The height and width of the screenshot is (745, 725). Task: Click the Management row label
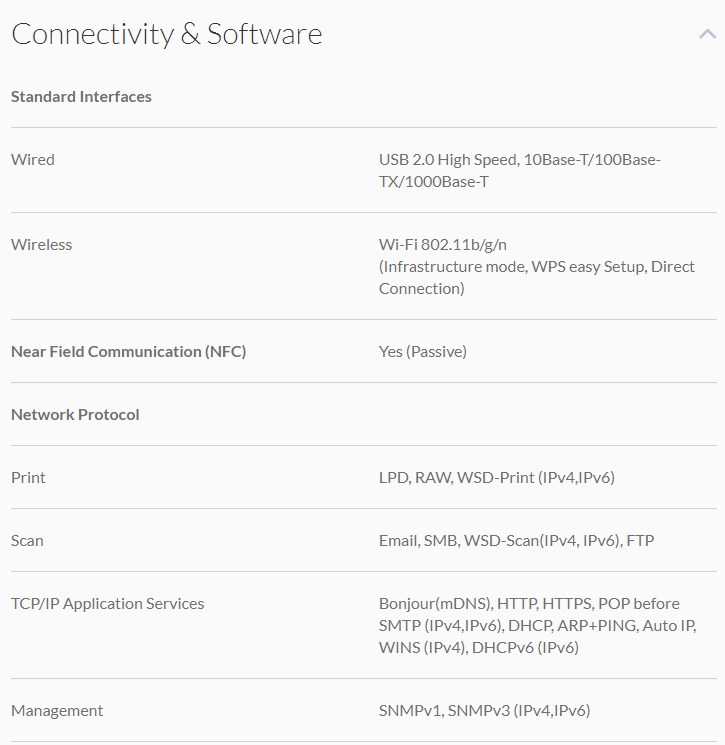[x=57, y=711]
